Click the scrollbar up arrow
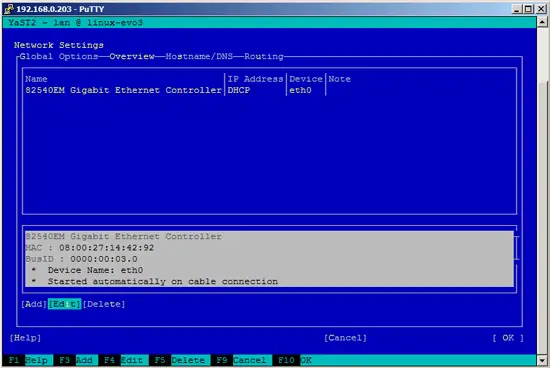 pyautogui.click(x=542, y=22)
